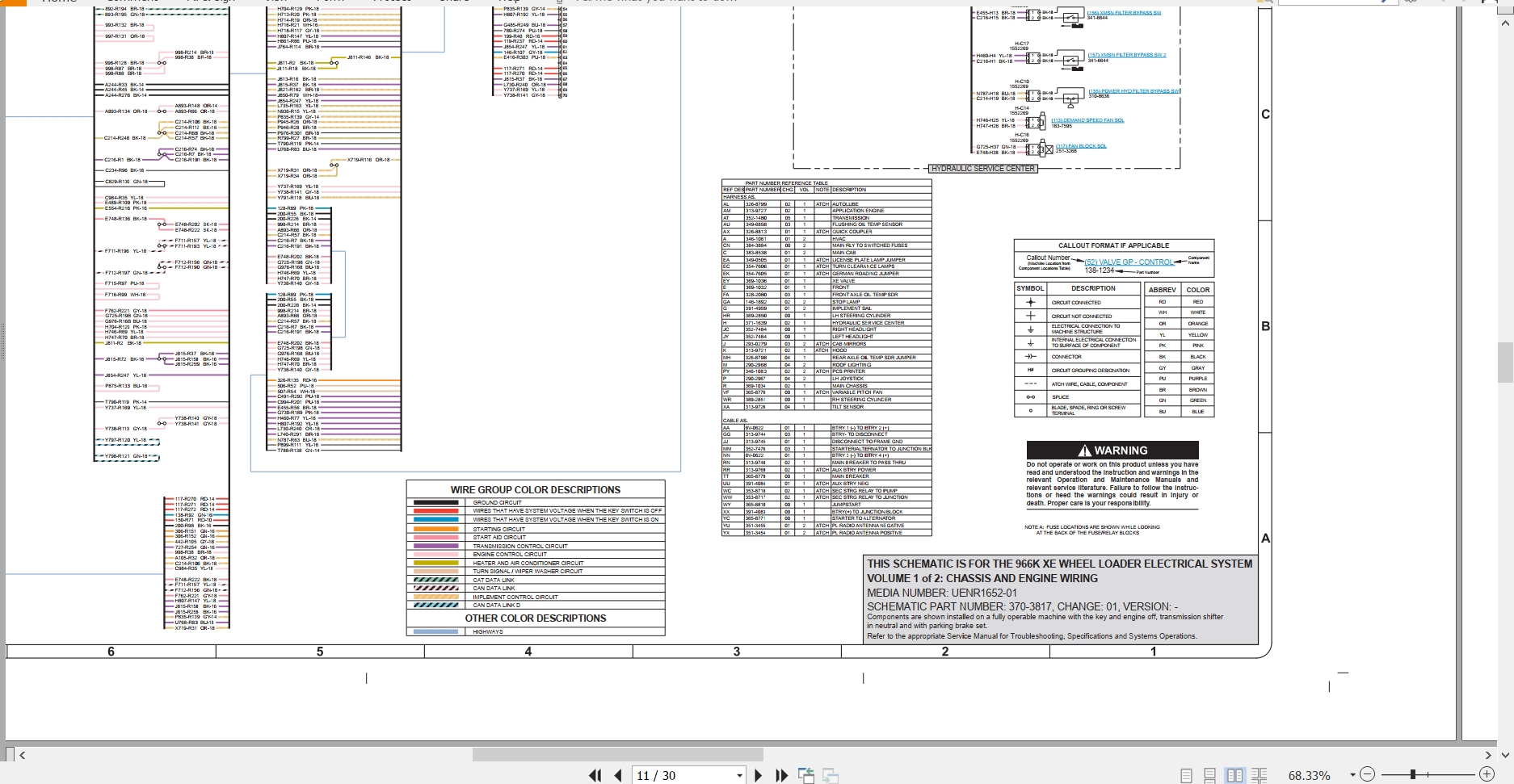Click the PART NUMBER REFERENCE TABLE title
Image resolution: width=1514 pixels, height=784 pixels.
[x=786, y=183]
